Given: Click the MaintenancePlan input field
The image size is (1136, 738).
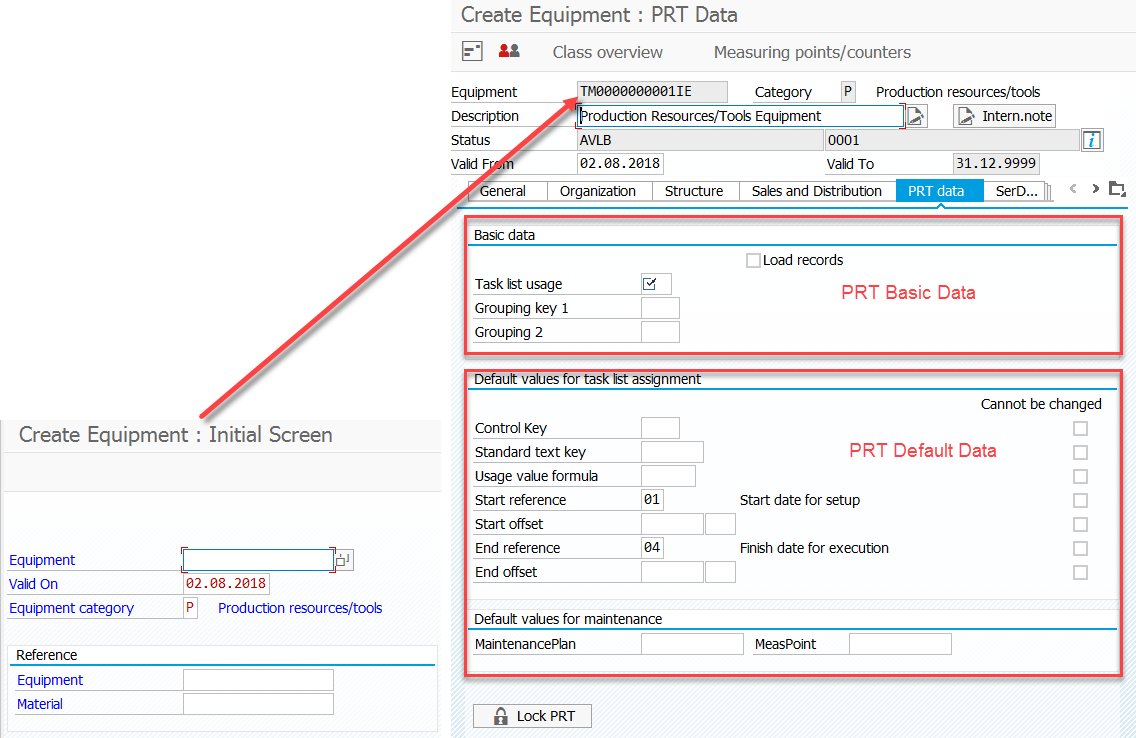Looking at the screenshot, I should (692, 644).
